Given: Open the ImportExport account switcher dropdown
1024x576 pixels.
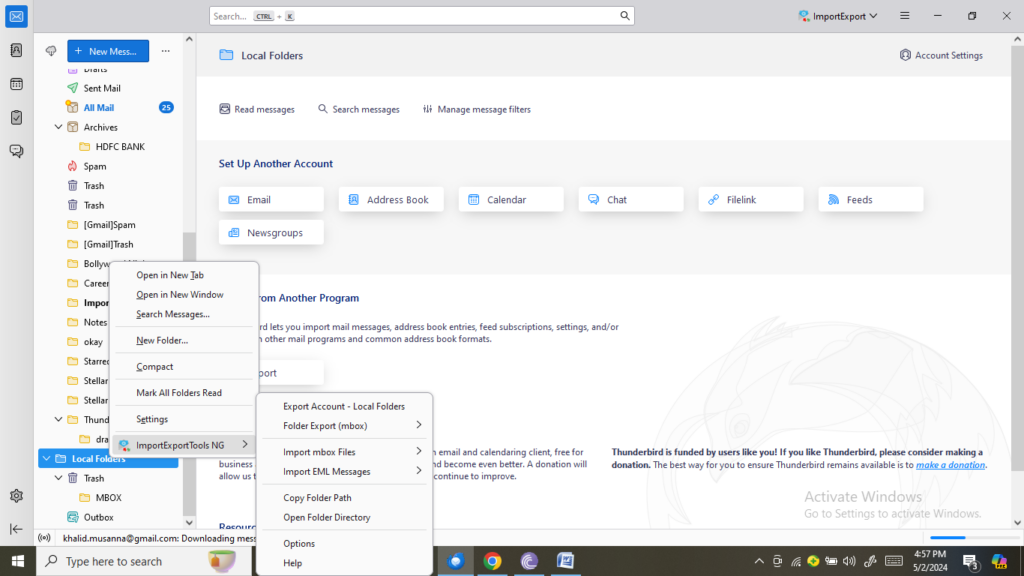Looking at the screenshot, I should 838,15.
